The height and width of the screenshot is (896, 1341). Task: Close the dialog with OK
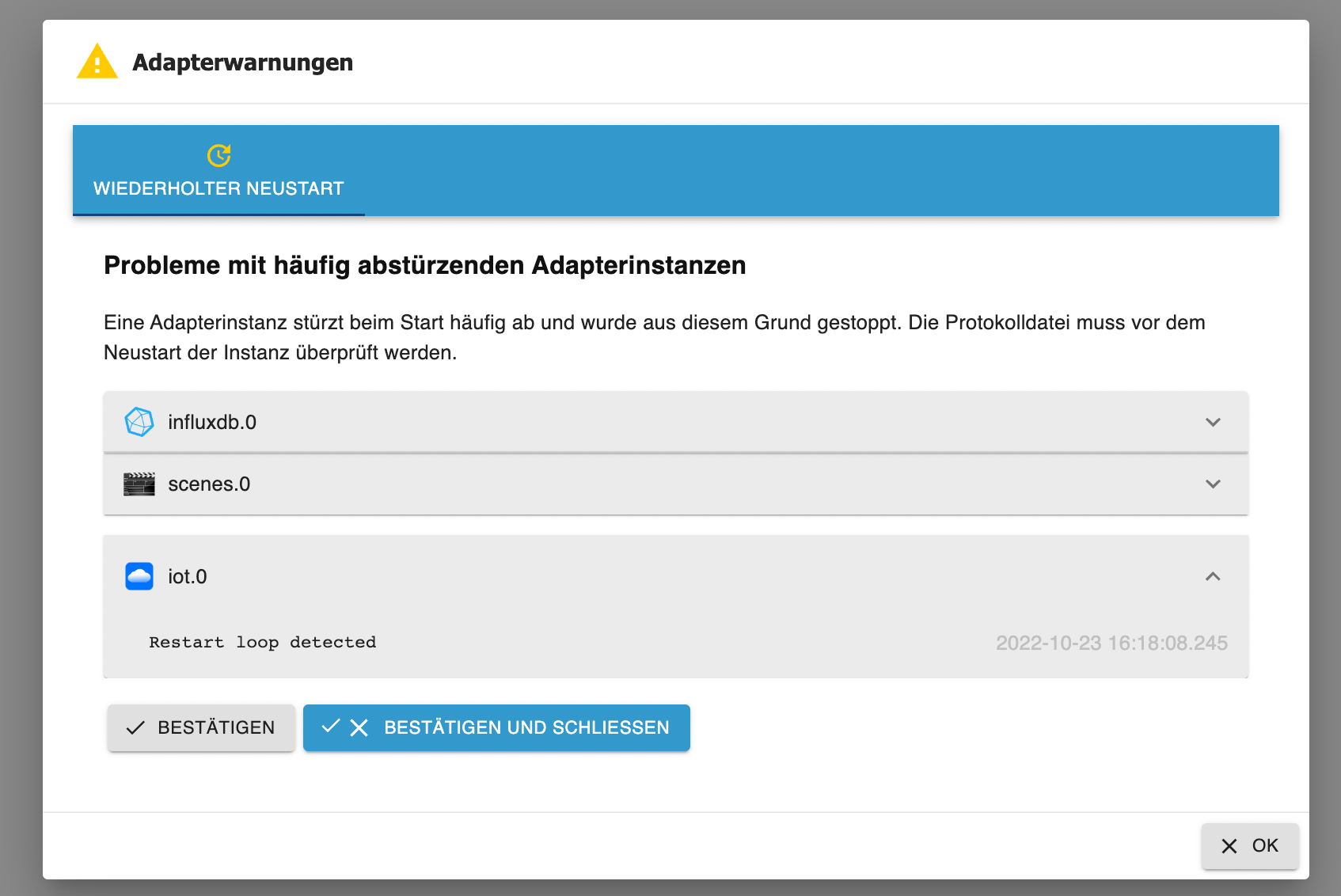(1250, 845)
